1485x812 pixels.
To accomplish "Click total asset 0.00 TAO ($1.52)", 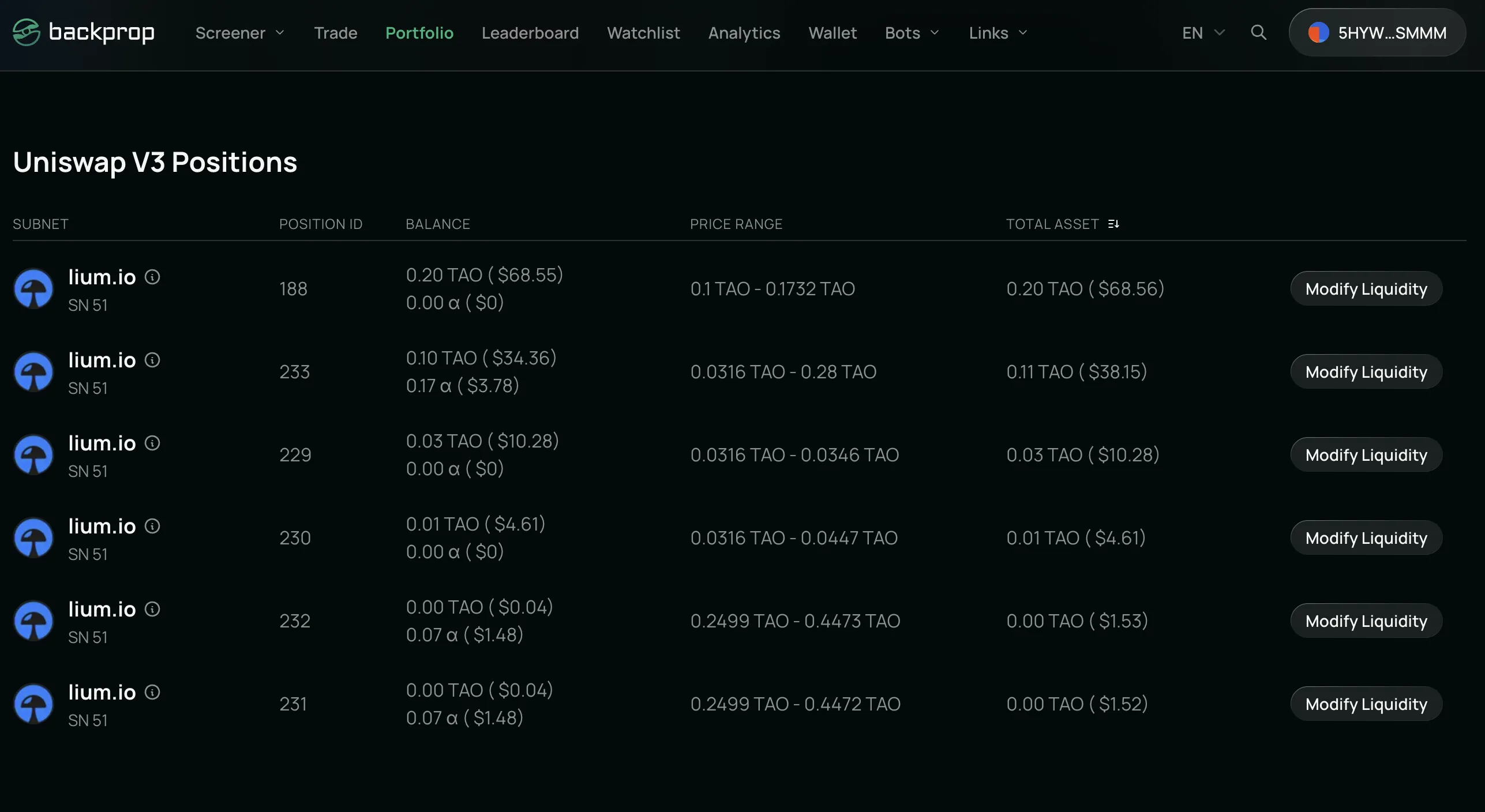I will point(1077,704).
